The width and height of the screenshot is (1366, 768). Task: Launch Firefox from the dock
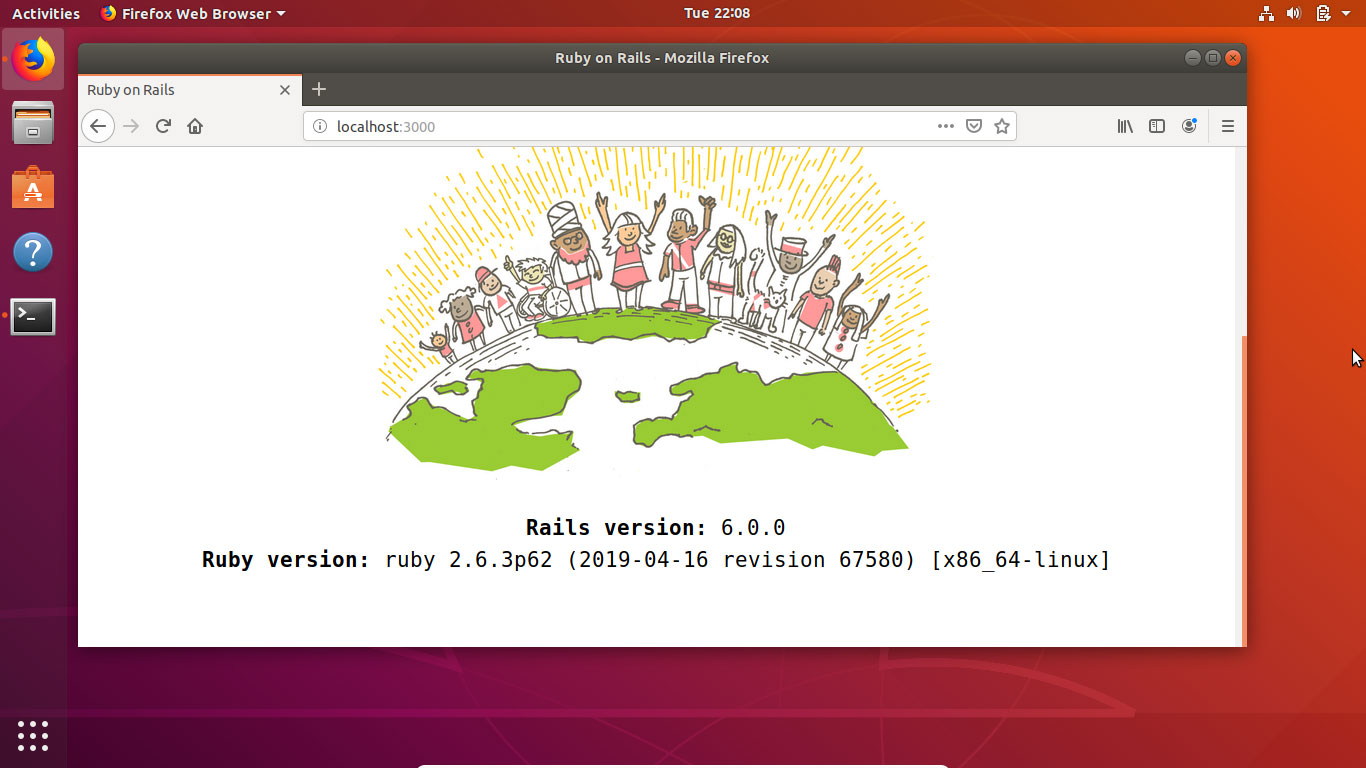pos(33,59)
